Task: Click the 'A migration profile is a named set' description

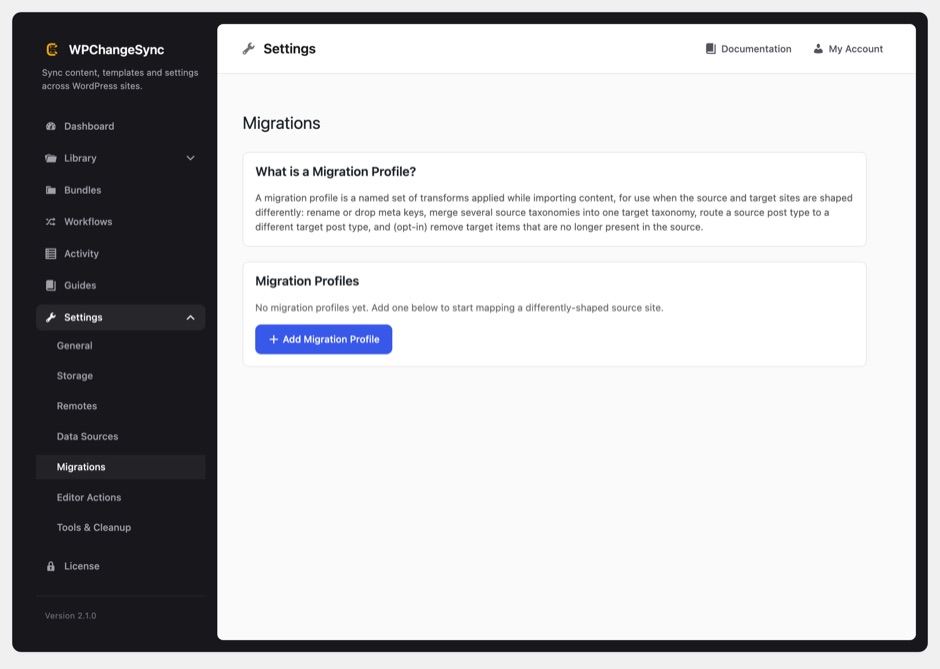Action: click(554, 212)
